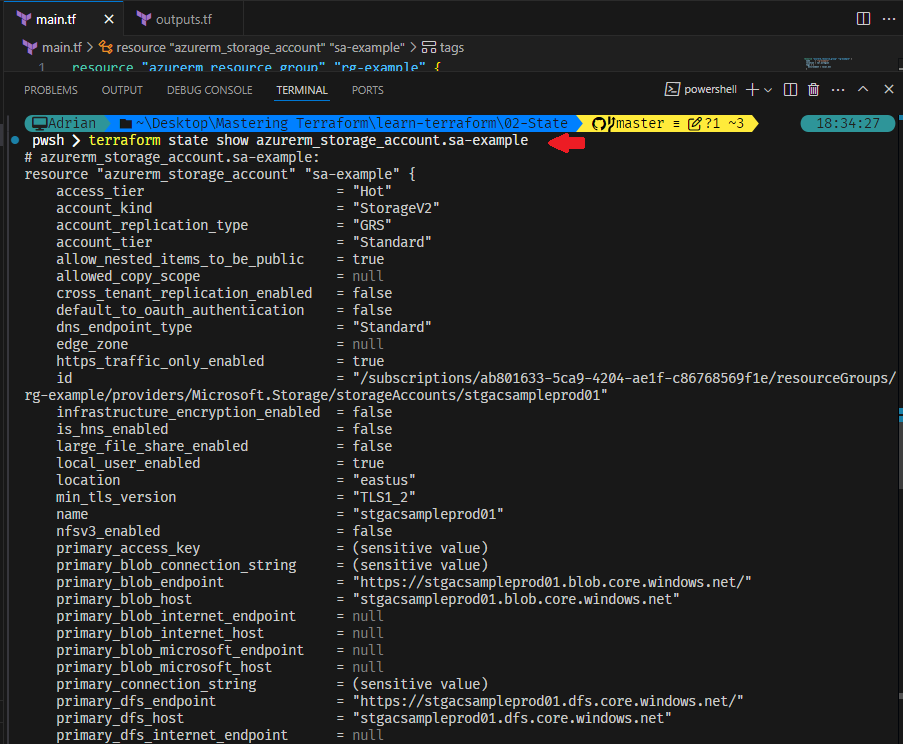Click the tags breadcrumb item
The width and height of the screenshot is (903, 744).
(452, 47)
